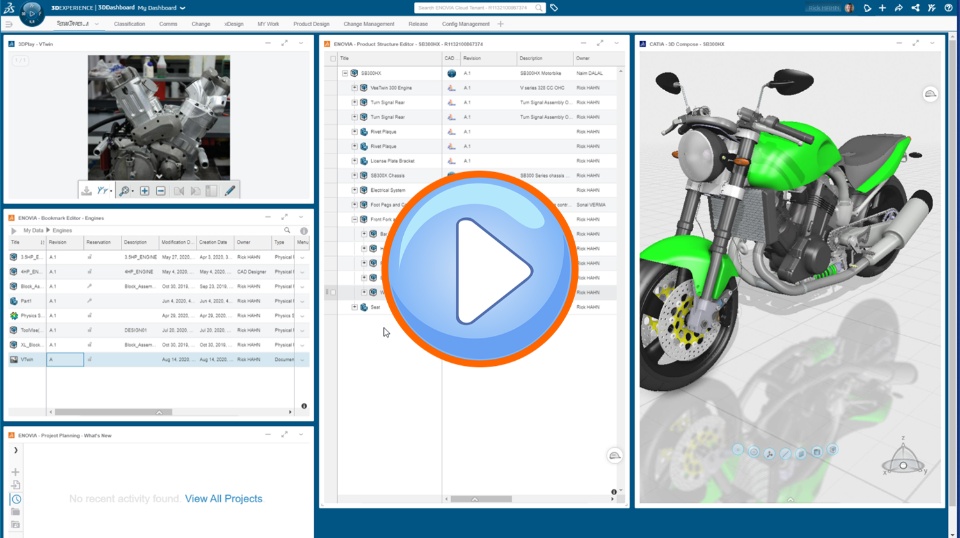This screenshot has width=960, height=538.
Task: Click the 'CAD Designer' owner cell
Action: click(x=252, y=272)
